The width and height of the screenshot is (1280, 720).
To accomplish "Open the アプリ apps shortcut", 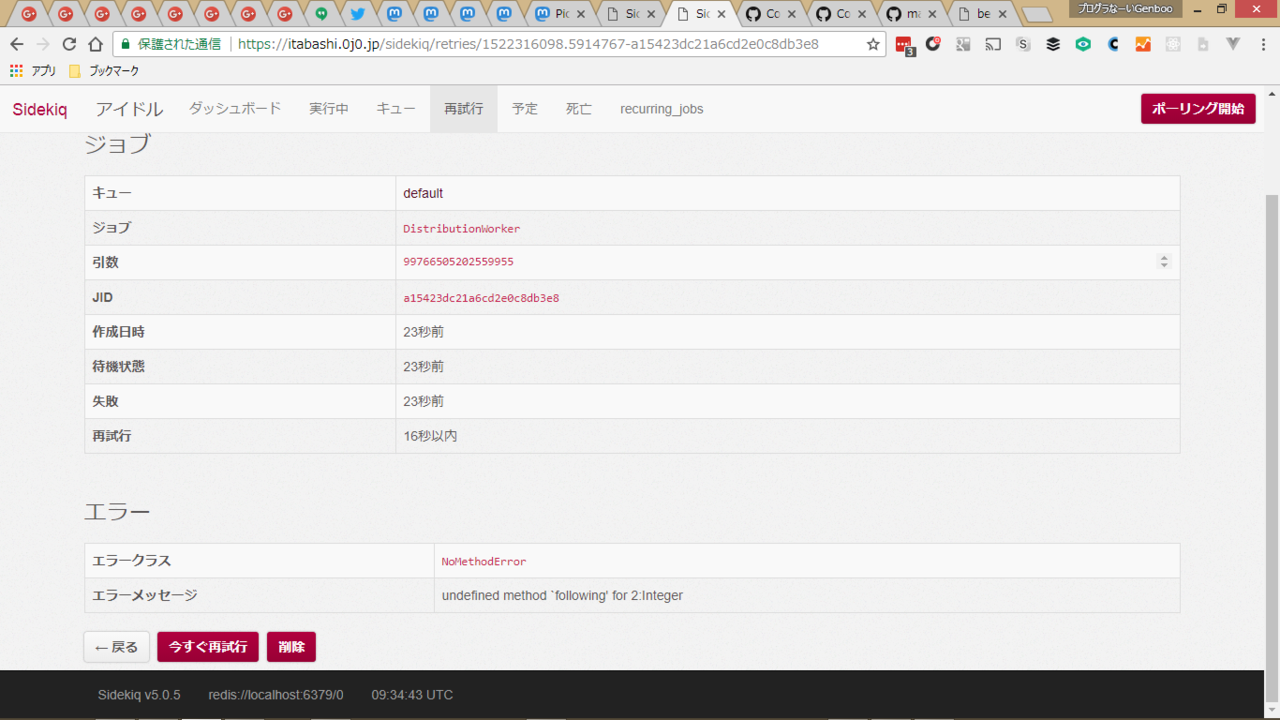I will click(33, 71).
